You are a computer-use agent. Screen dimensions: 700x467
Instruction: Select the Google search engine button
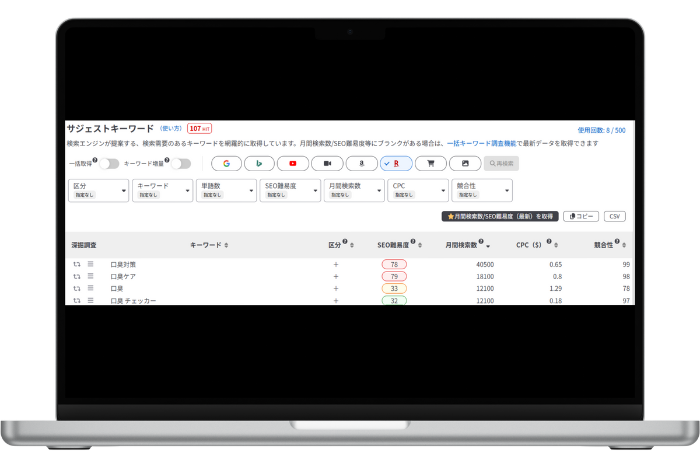(x=227, y=163)
